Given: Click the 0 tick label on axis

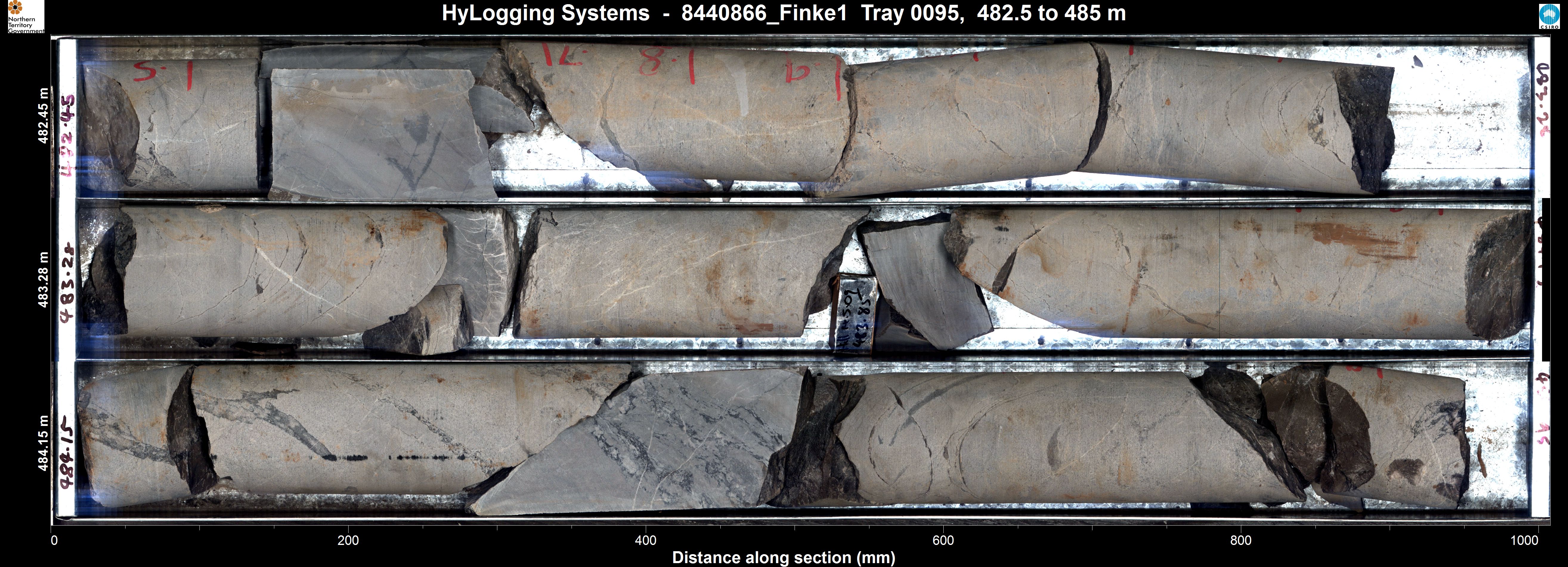Looking at the screenshot, I should point(54,540).
